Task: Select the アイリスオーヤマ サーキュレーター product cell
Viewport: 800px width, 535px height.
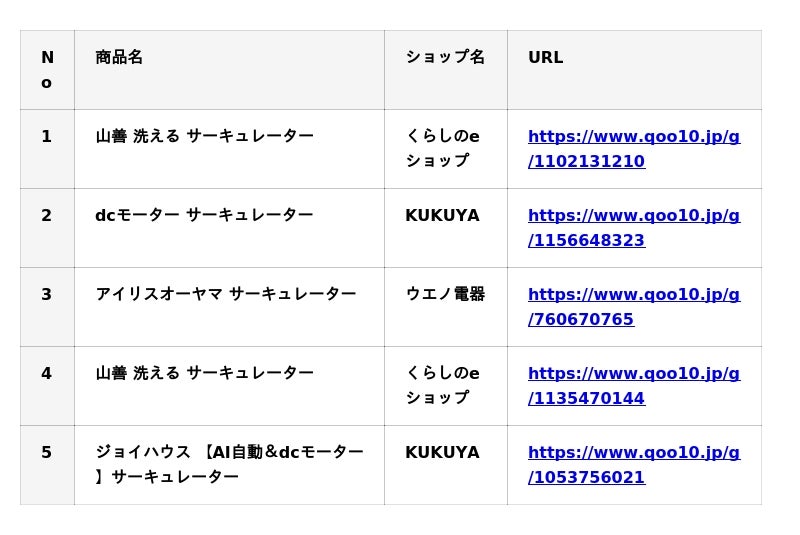Action: coord(226,295)
